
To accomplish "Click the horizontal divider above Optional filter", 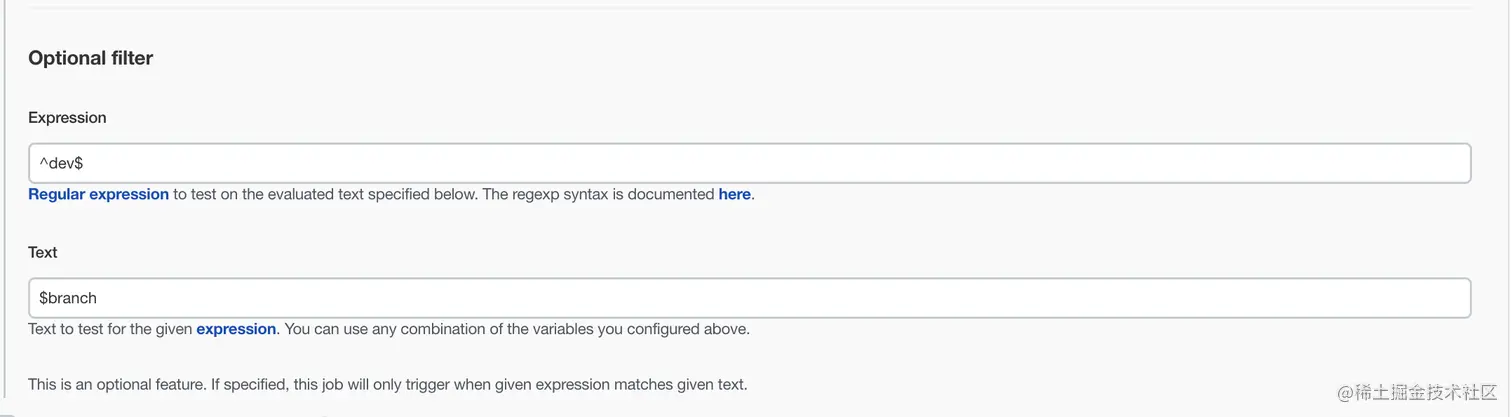I will [750, 8].
